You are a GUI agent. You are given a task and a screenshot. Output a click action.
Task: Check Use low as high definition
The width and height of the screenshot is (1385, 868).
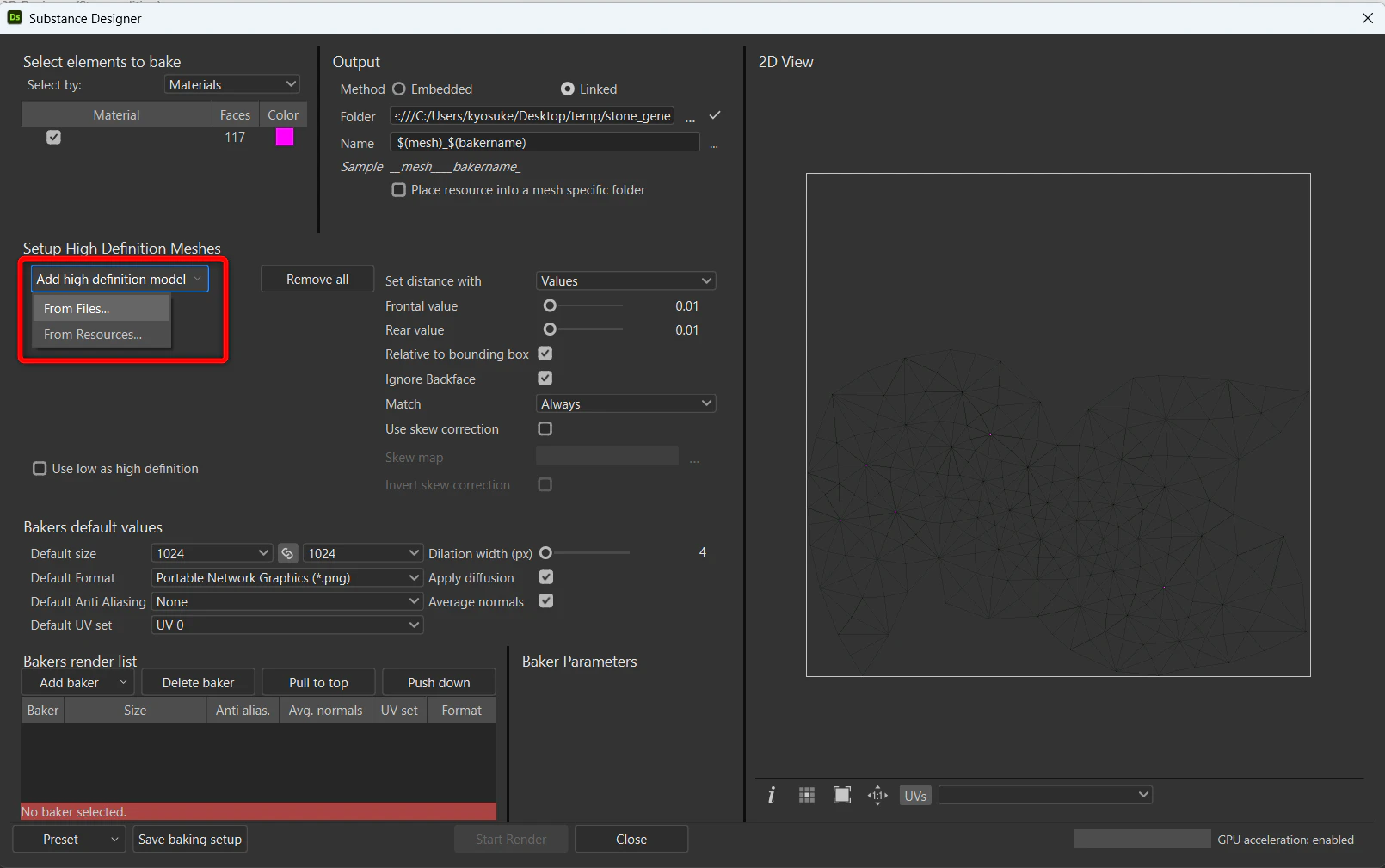point(40,469)
